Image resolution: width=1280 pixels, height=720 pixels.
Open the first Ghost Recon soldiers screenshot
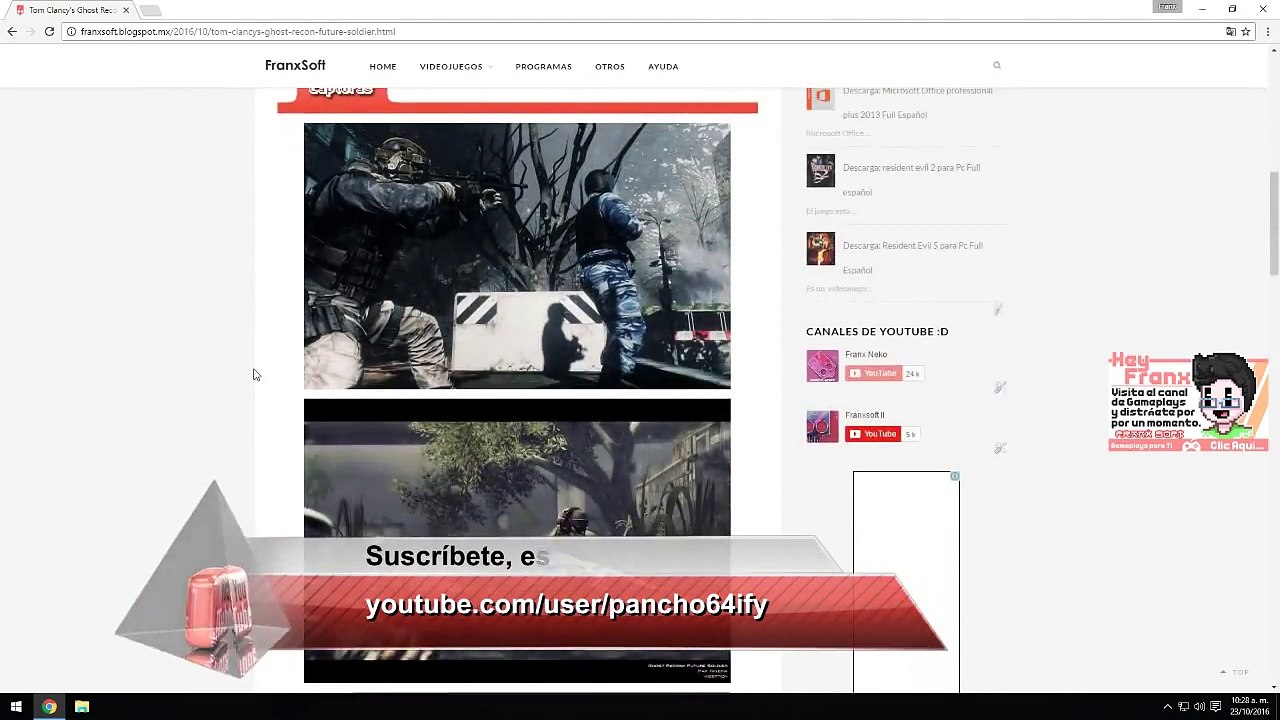tap(517, 256)
